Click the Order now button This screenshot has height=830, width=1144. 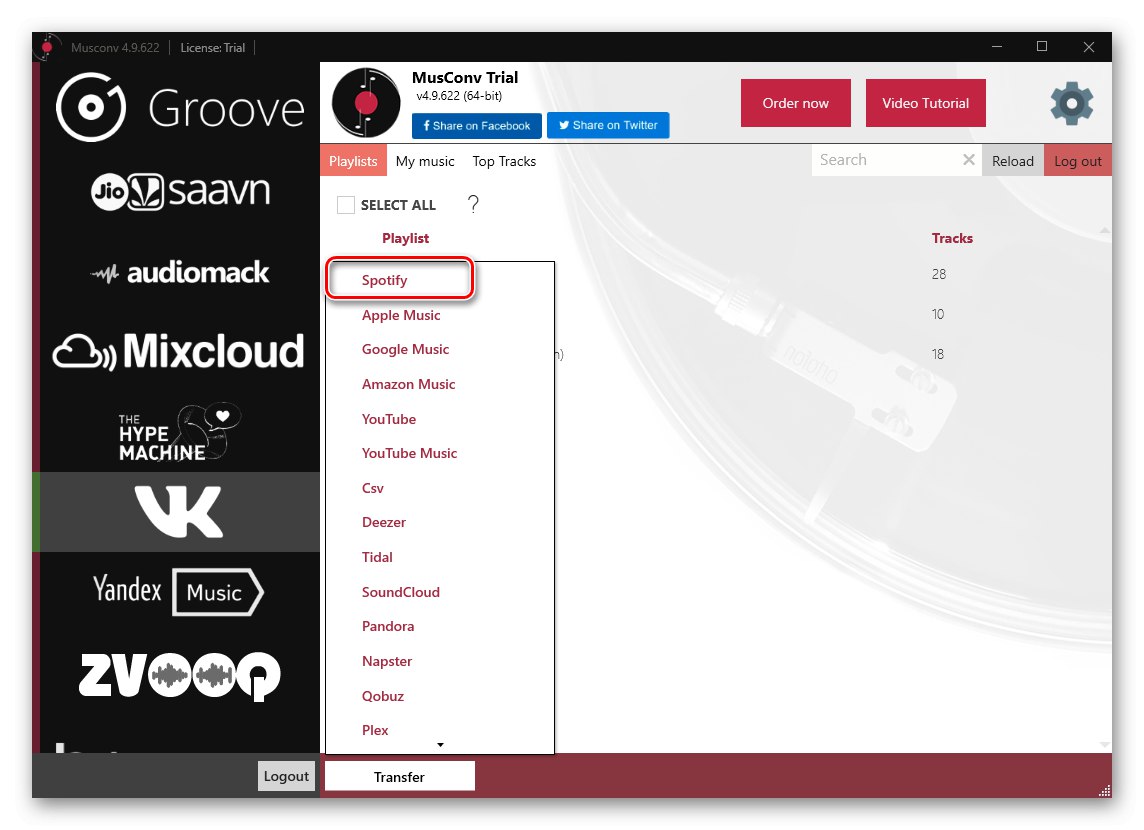795,103
